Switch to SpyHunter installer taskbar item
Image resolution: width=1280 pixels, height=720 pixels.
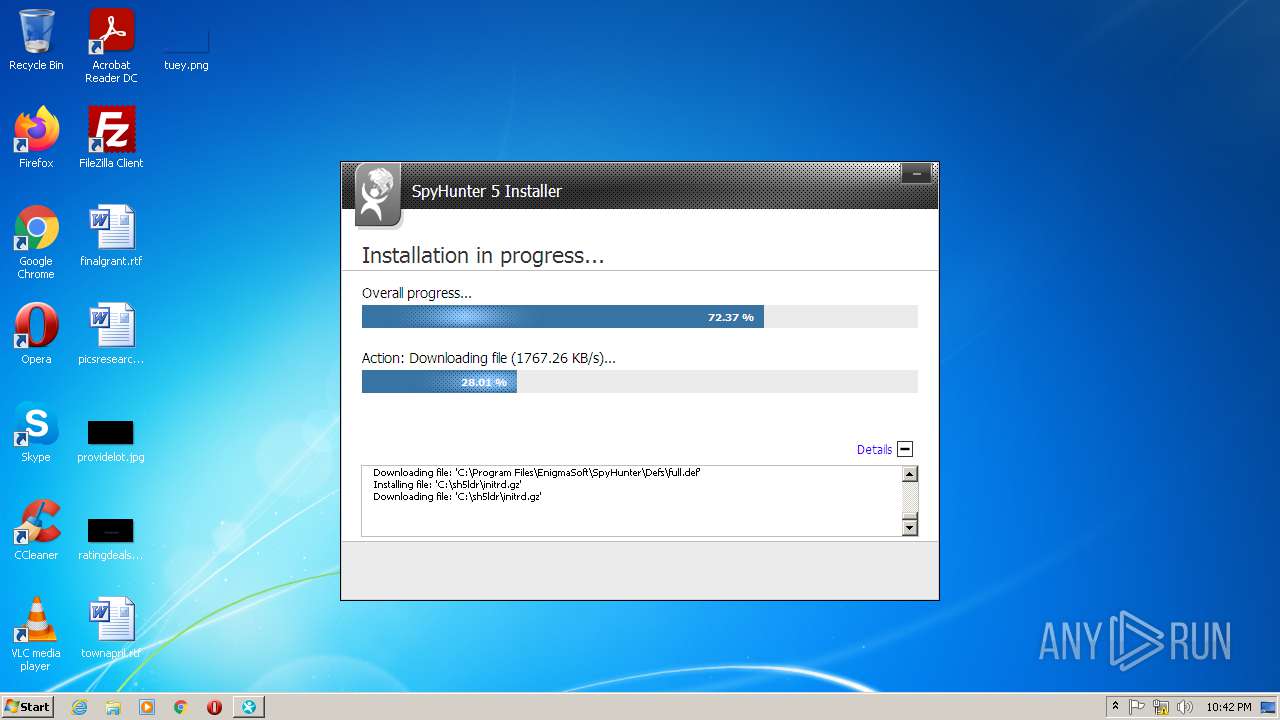pos(249,707)
